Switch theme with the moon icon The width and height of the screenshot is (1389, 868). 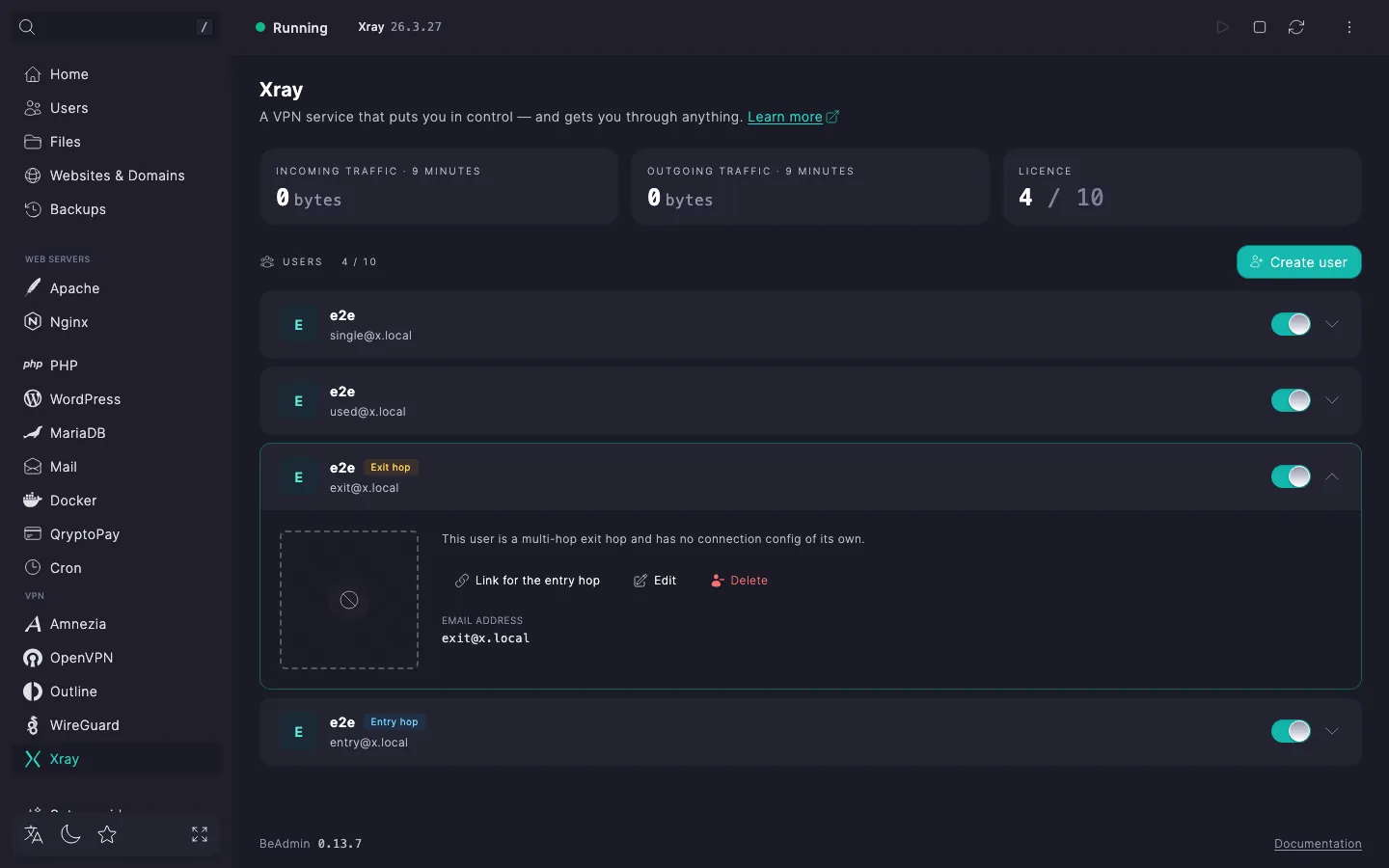click(70, 834)
